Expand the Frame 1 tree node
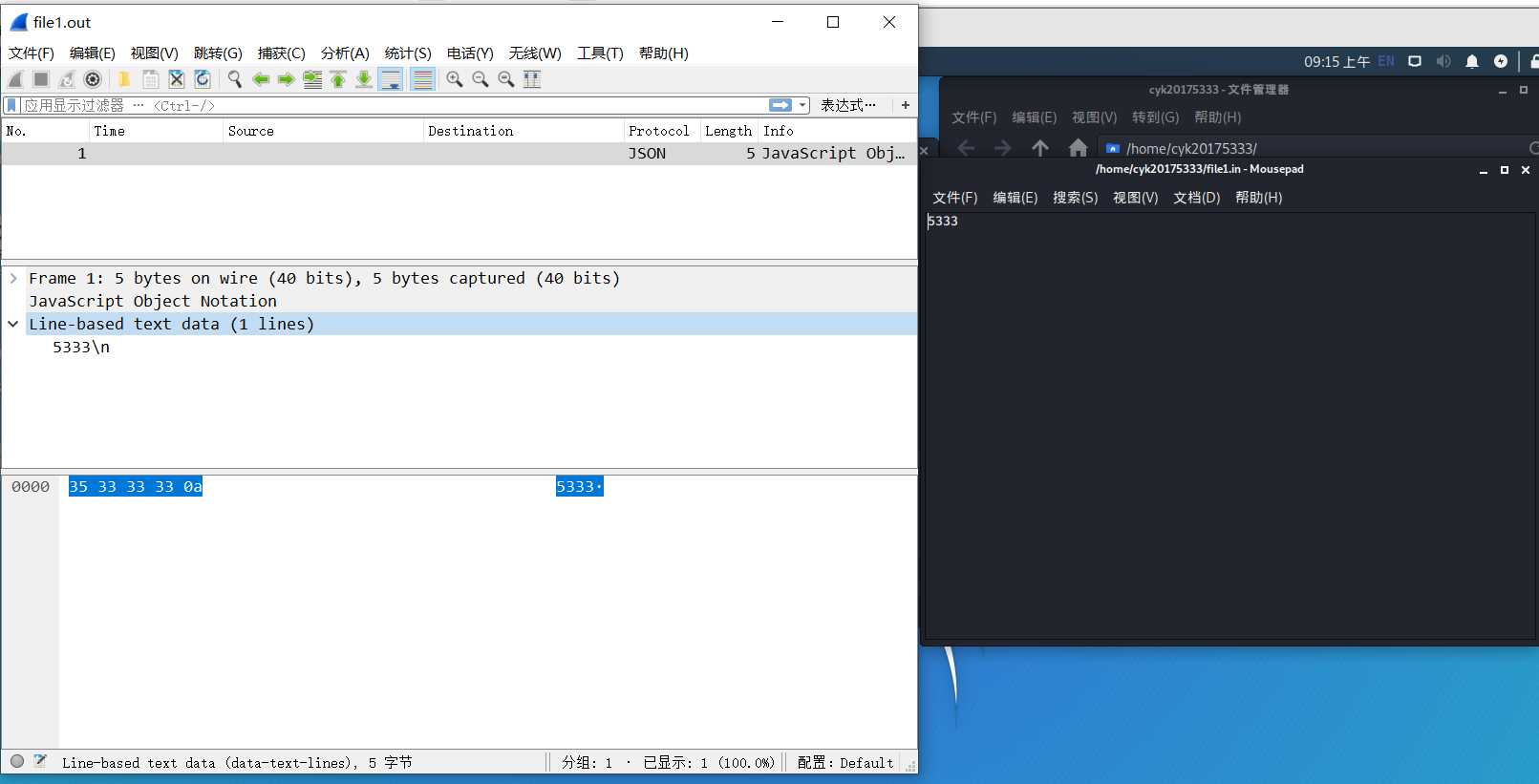The width and height of the screenshot is (1539, 784). [x=13, y=279]
